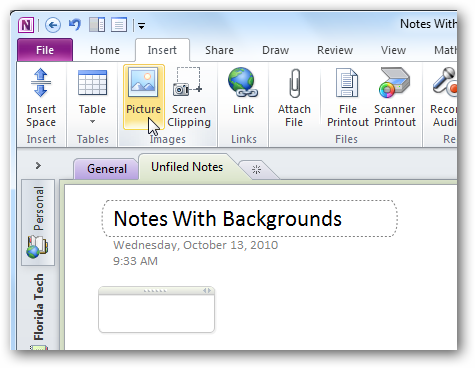Click the 9:33 AM time stamp
475x368 pixels.
pos(135,261)
